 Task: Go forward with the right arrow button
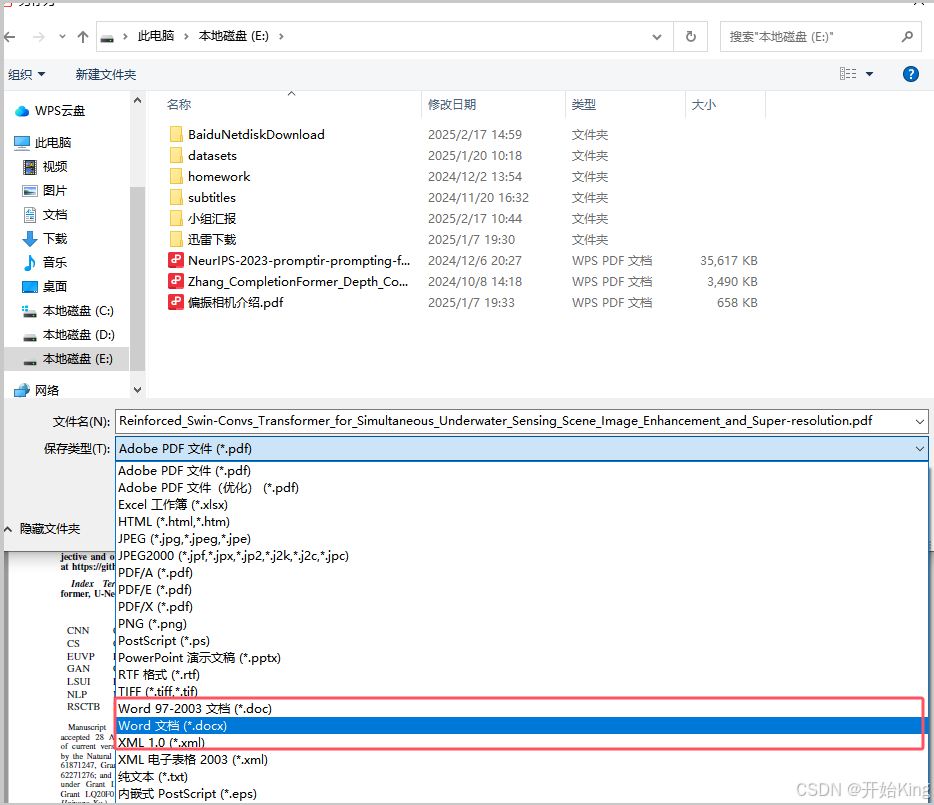(x=39, y=37)
